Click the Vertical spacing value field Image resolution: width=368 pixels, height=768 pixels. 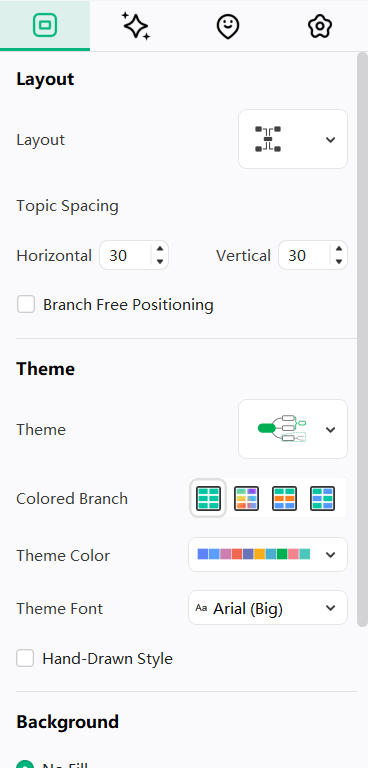coord(304,255)
